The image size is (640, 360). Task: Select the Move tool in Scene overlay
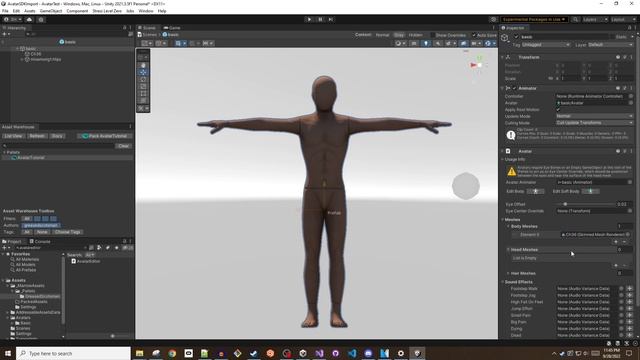(143, 72)
